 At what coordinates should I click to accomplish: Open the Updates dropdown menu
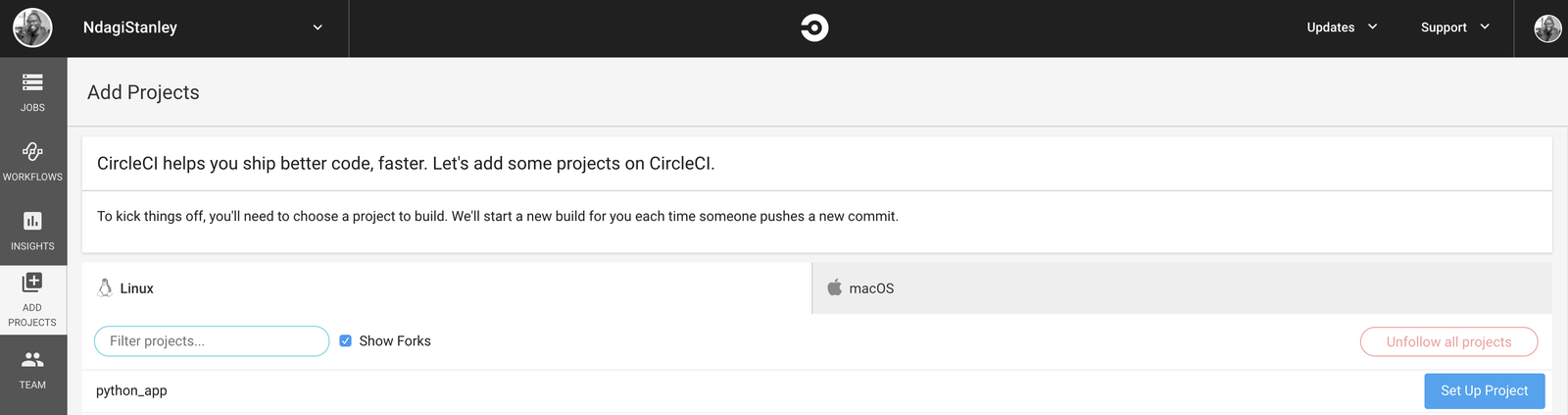[1342, 27]
